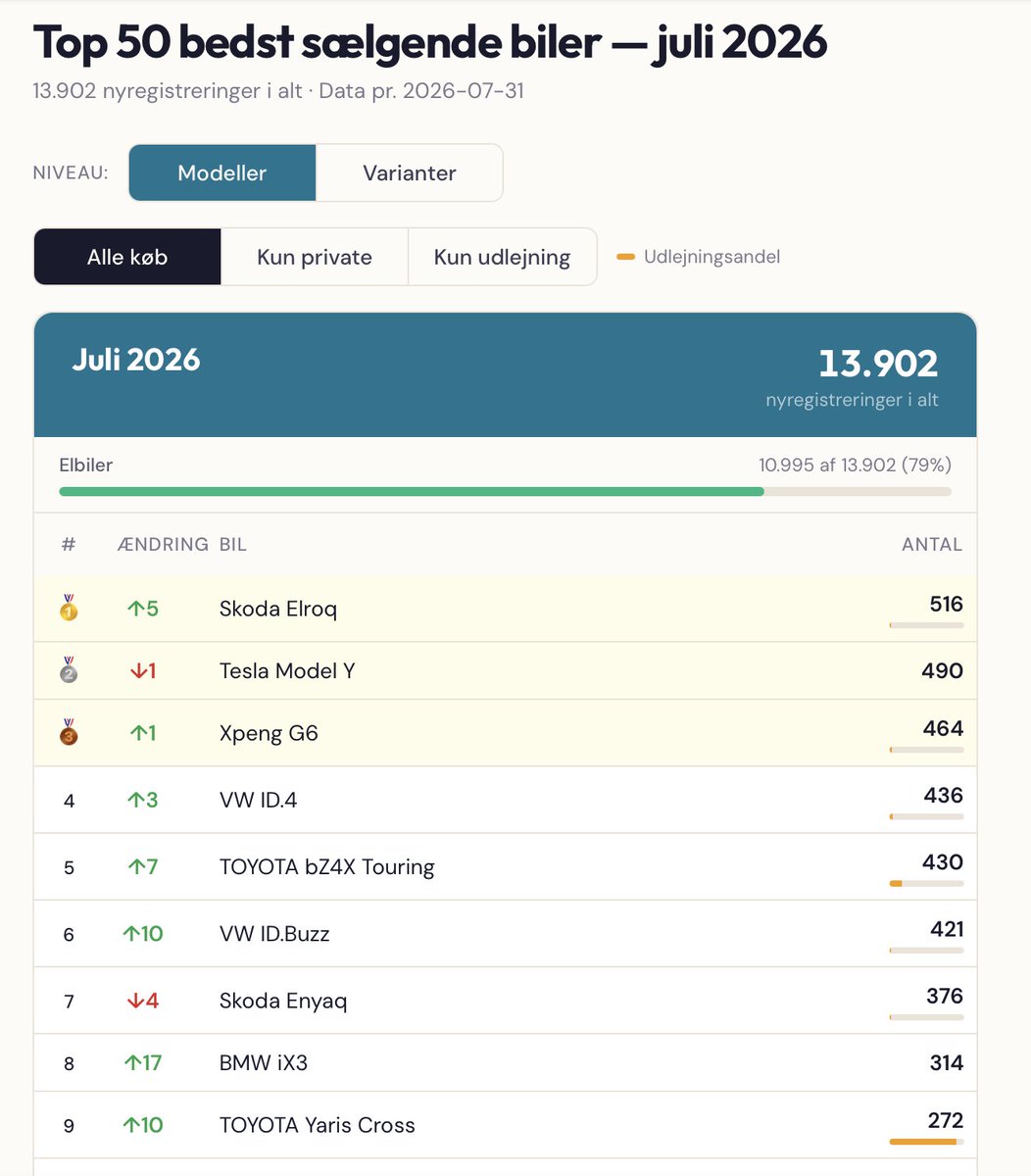Image resolution: width=1031 pixels, height=1176 pixels.
Task: Select the TOYOTA bZ4X Touring row name
Action: (327, 866)
